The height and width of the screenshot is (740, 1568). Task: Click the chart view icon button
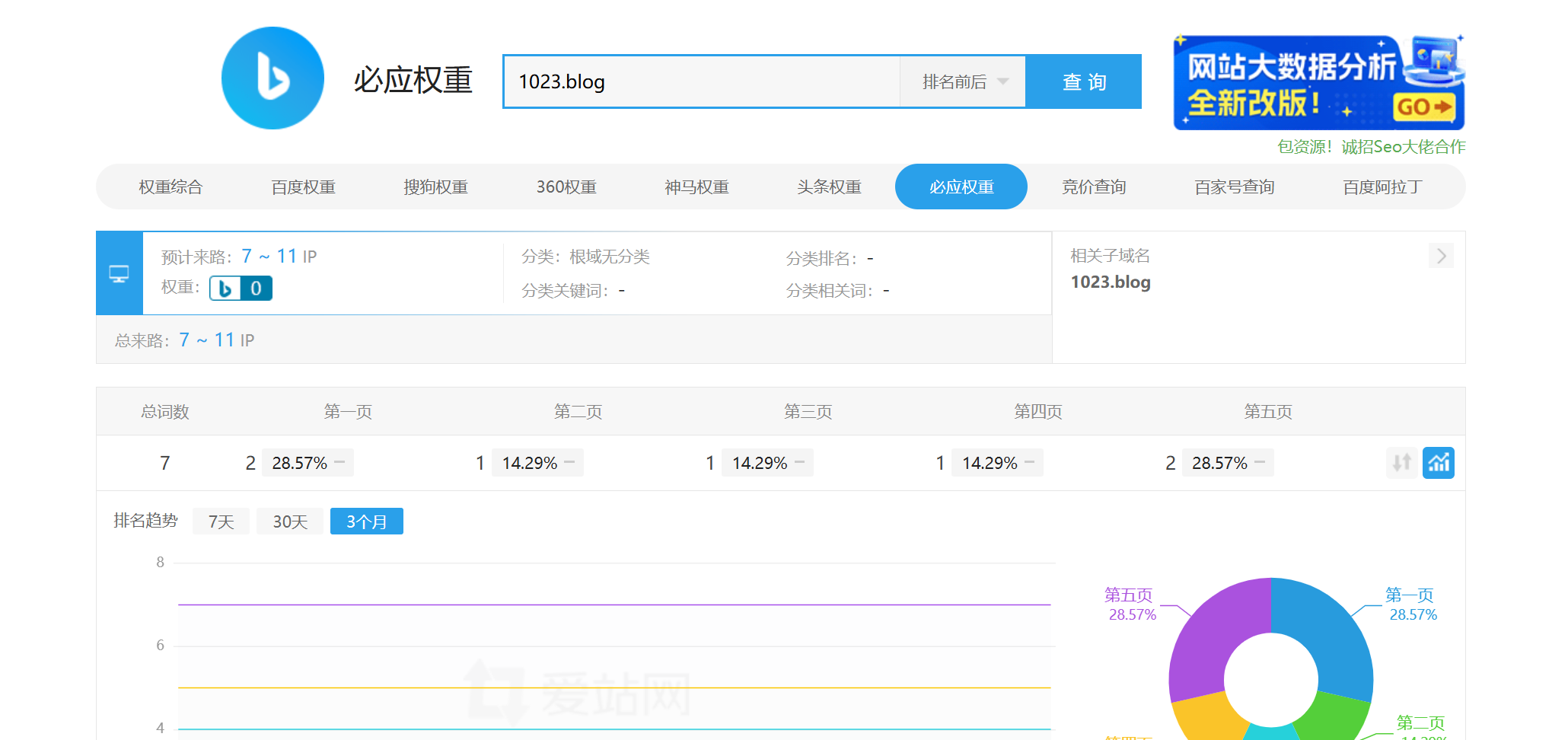point(1438,463)
